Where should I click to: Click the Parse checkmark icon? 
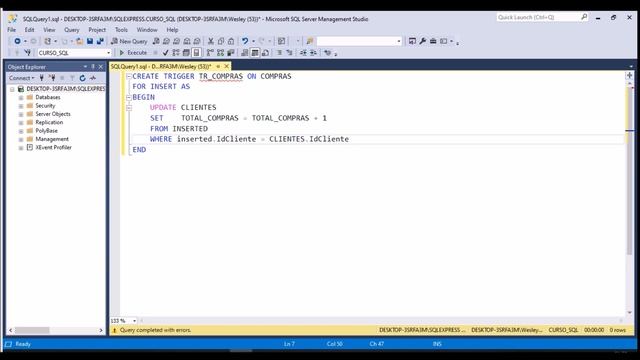click(x=165, y=53)
